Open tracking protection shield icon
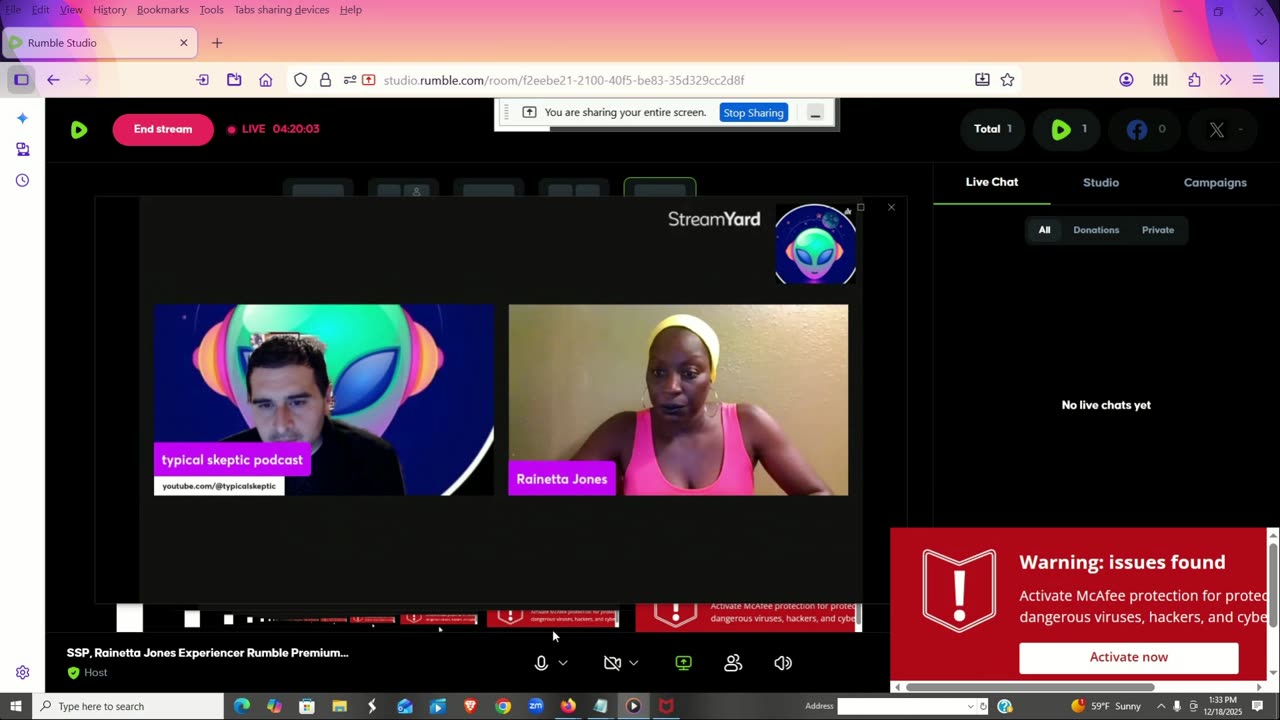 tap(300, 80)
